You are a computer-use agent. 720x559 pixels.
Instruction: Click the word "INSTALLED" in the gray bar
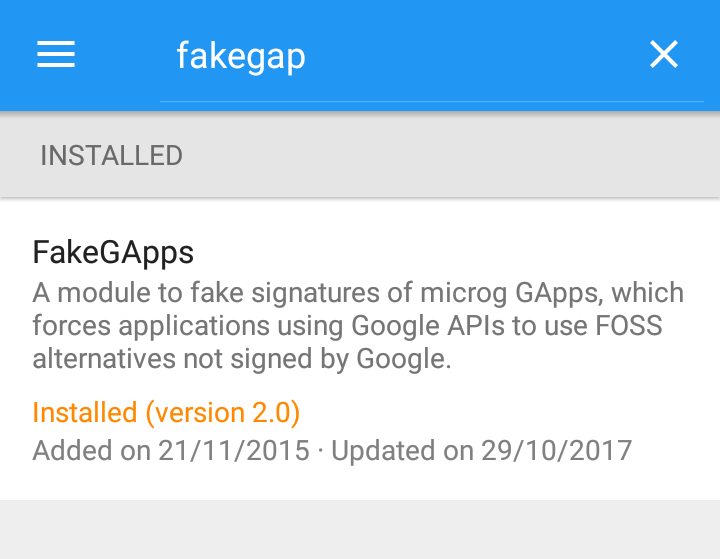click(x=111, y=156)
